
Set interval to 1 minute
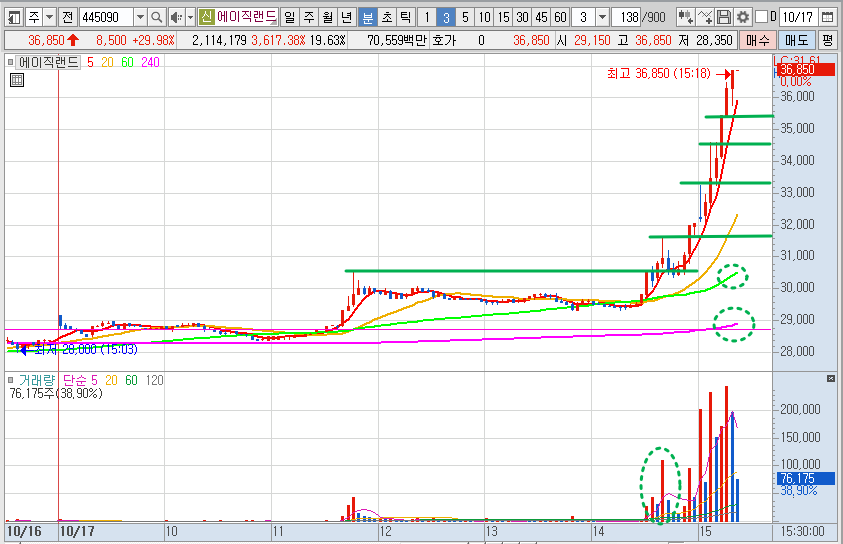427,18
